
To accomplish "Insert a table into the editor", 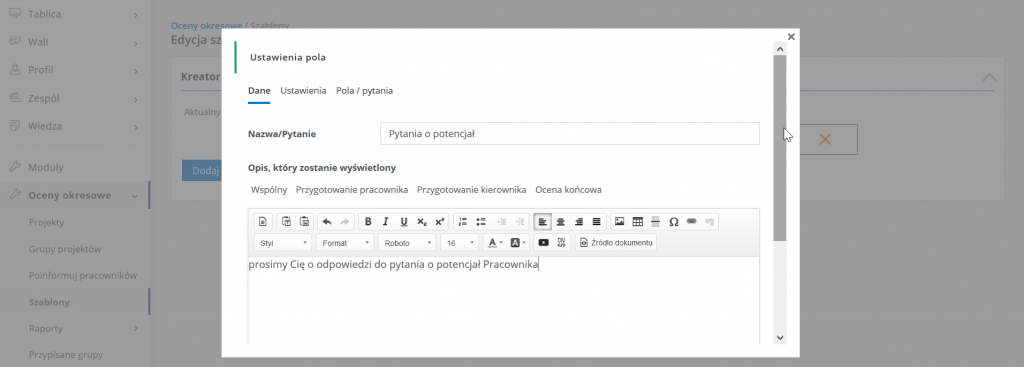I will (x=638, y=222).
